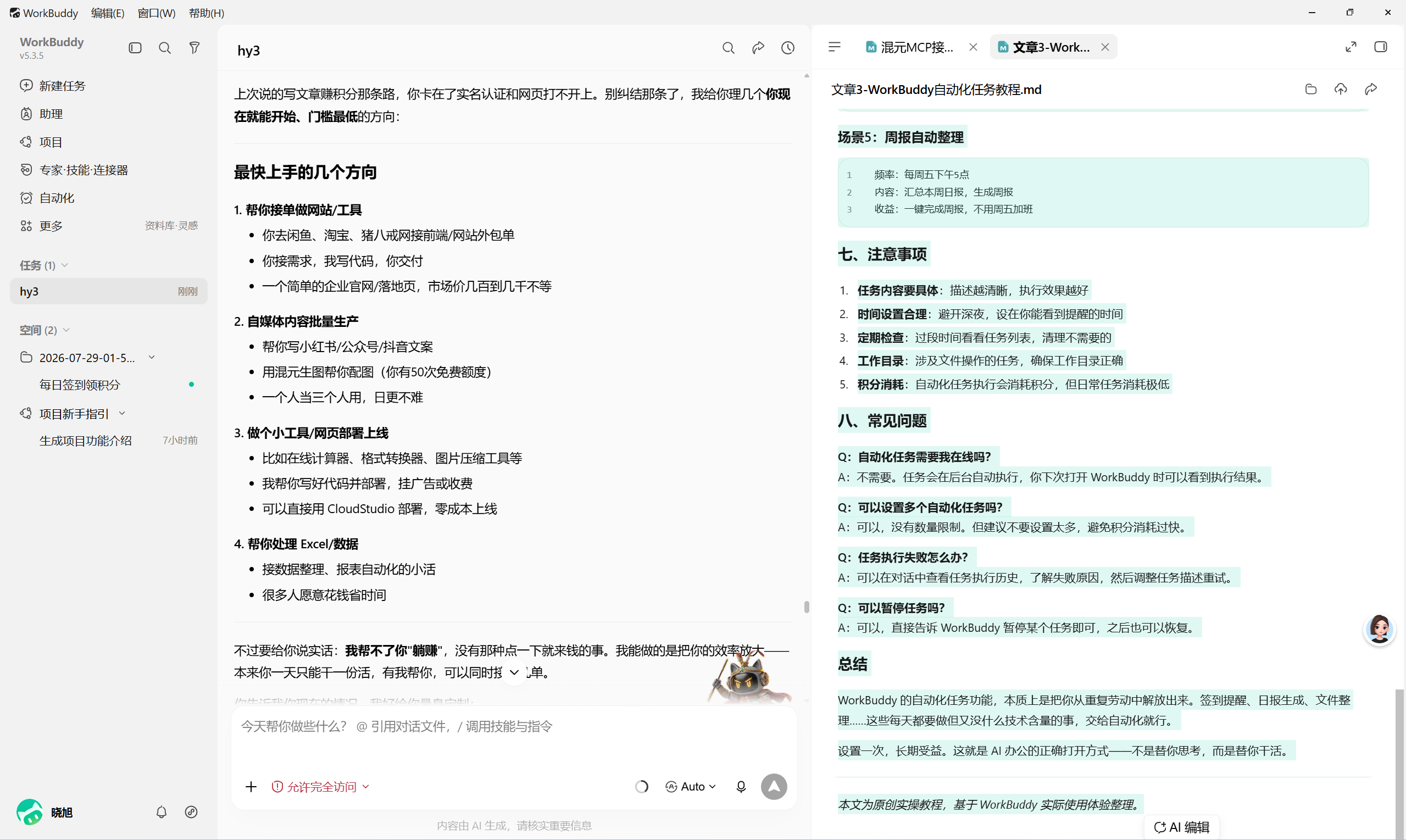
Task: Close the 混元MCP接... tab
Action: click(x=973, y=47)
